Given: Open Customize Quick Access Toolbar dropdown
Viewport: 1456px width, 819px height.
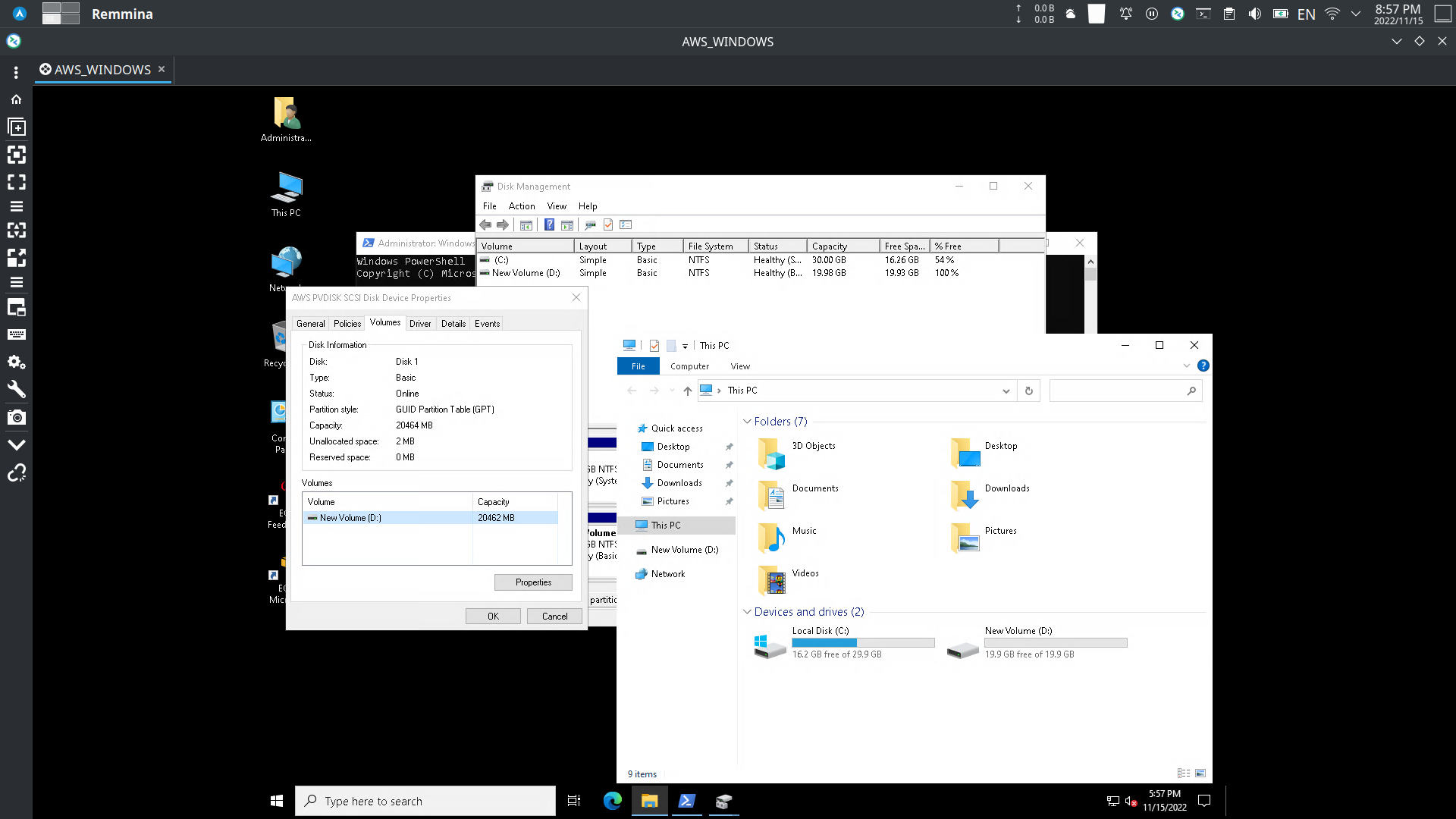Looking at the screenshot, I should click(x=685, y=346).
